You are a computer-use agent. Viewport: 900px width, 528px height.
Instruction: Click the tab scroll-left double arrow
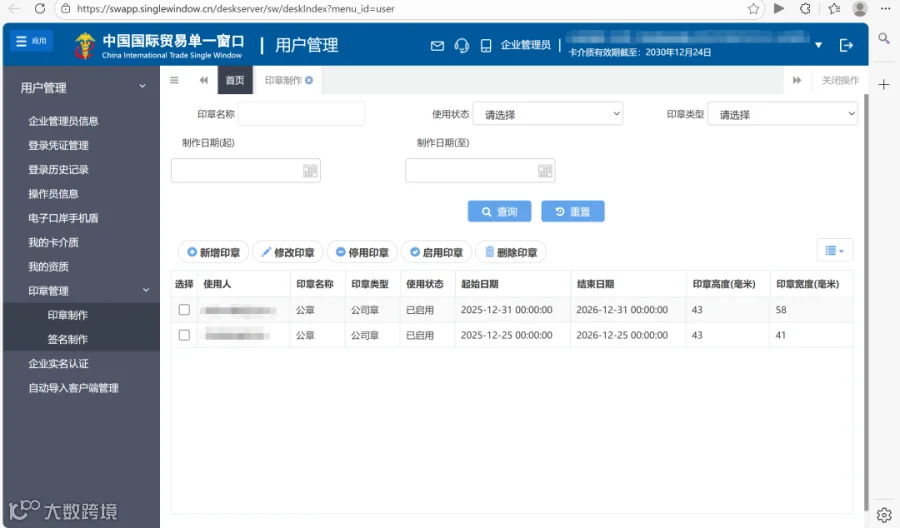203,80
